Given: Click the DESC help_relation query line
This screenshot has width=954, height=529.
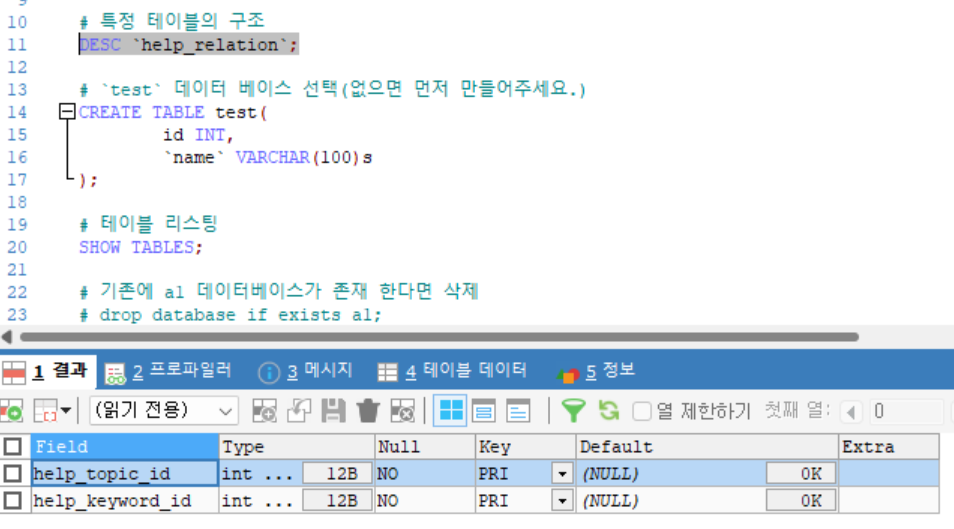Looking at the screenshot, I should click(x=189, y=44).
